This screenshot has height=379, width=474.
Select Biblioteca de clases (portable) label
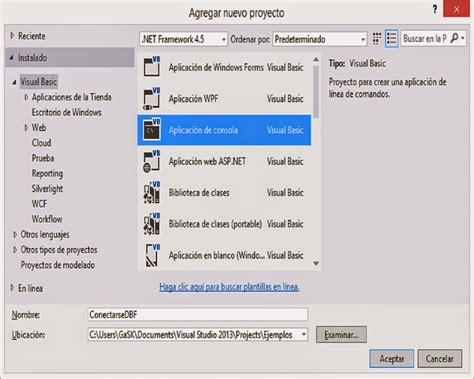tap(215, 224)
